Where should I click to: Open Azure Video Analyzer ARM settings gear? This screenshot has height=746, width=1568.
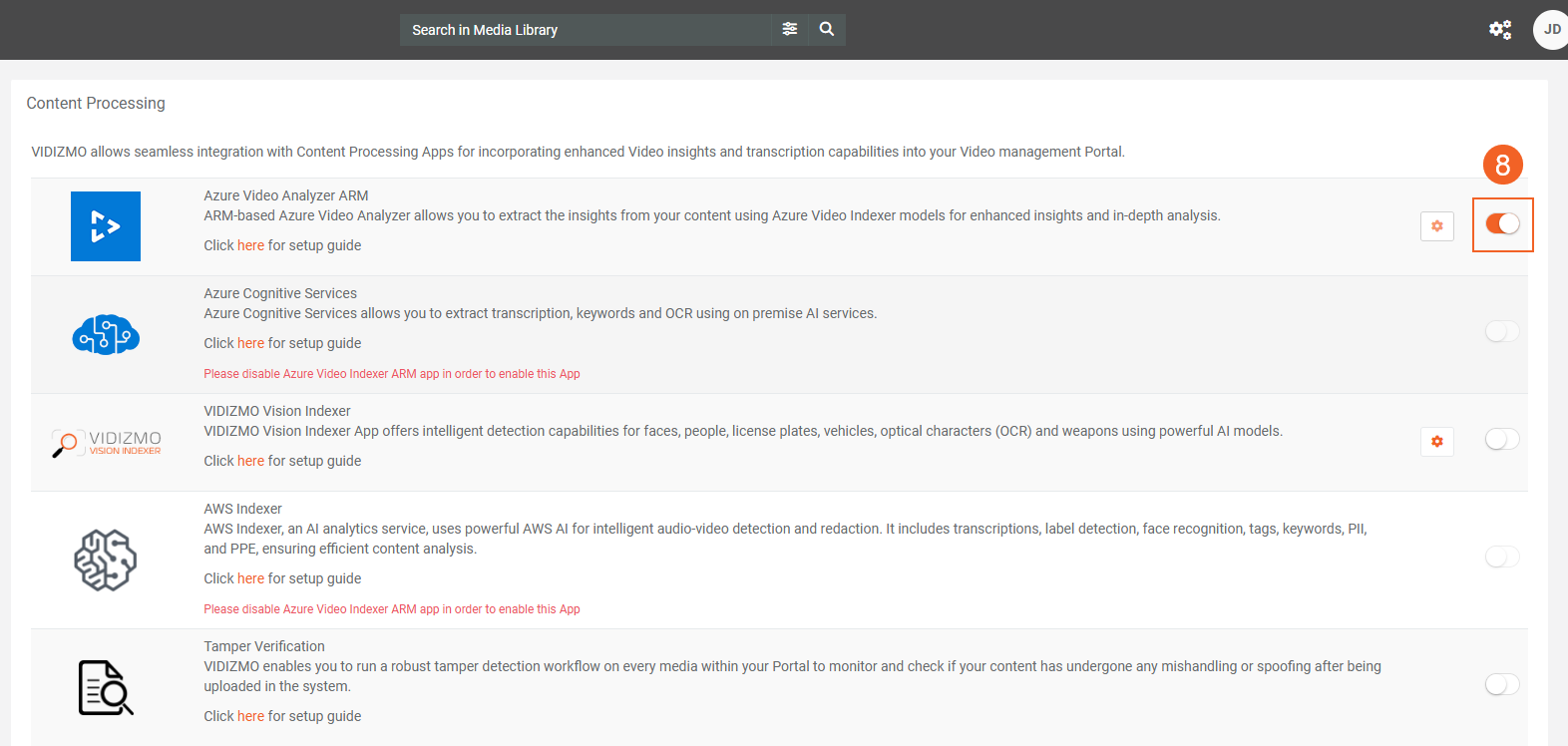1436,226
